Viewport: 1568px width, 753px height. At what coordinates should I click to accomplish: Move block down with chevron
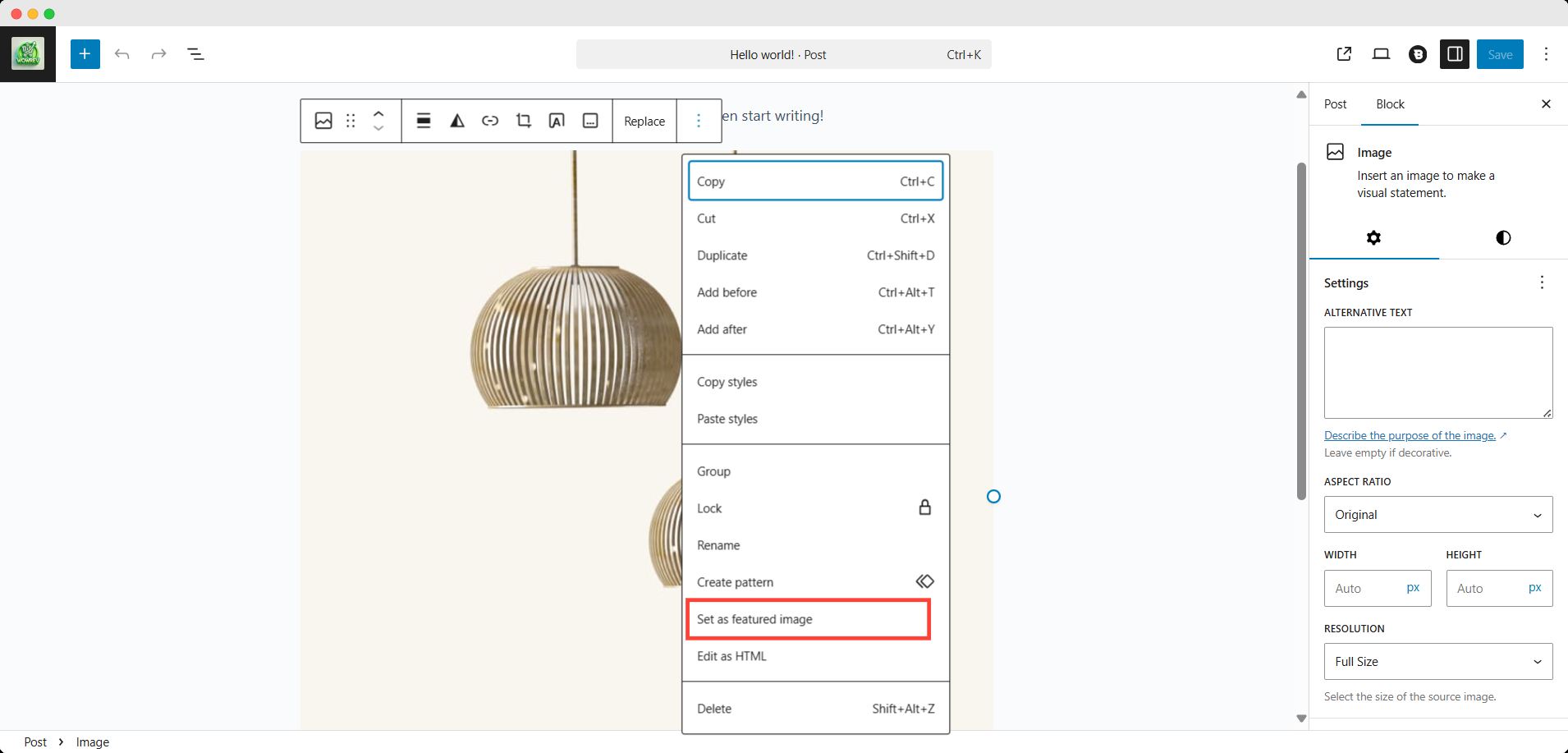point(378,128)
